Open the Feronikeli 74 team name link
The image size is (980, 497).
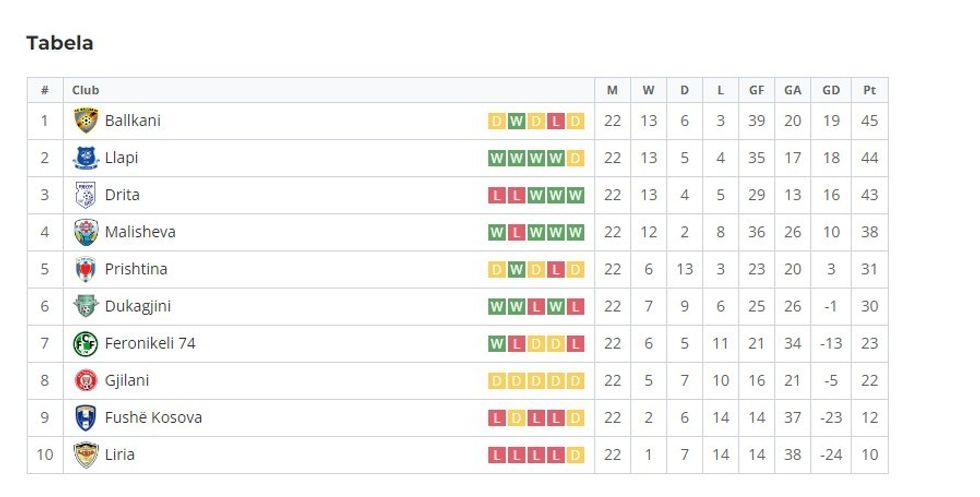pyautogui.click(x=150, y=344)
